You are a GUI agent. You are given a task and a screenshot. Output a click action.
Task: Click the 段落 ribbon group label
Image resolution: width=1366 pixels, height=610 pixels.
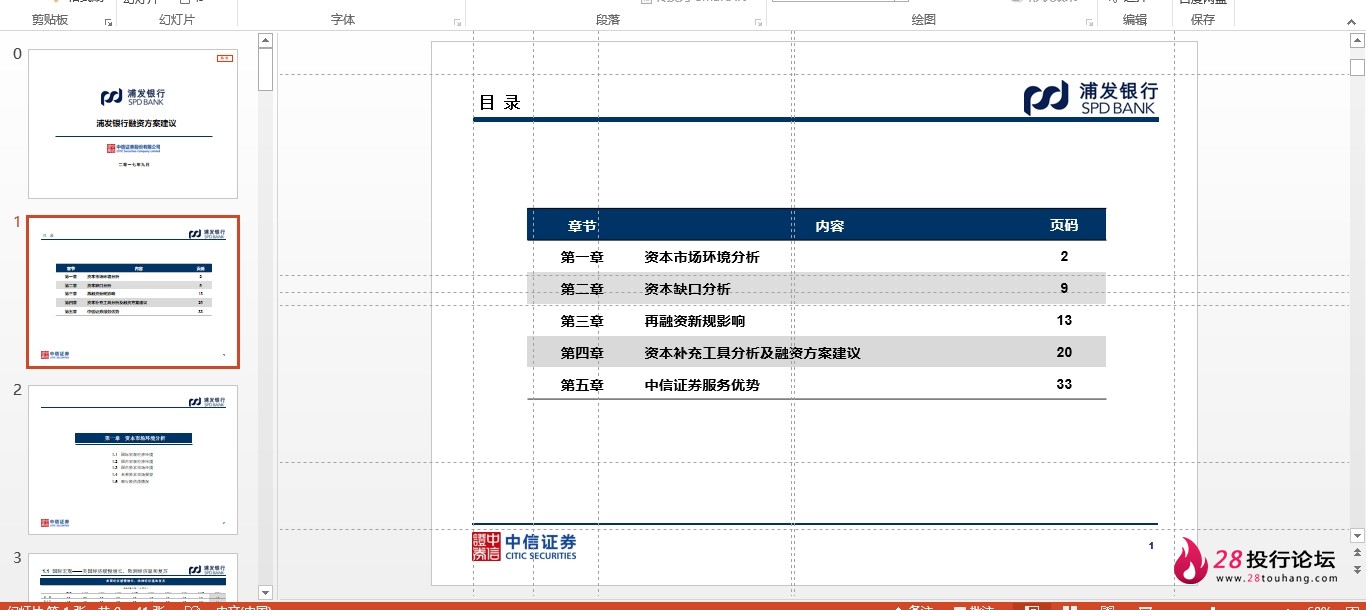(608, 19)
